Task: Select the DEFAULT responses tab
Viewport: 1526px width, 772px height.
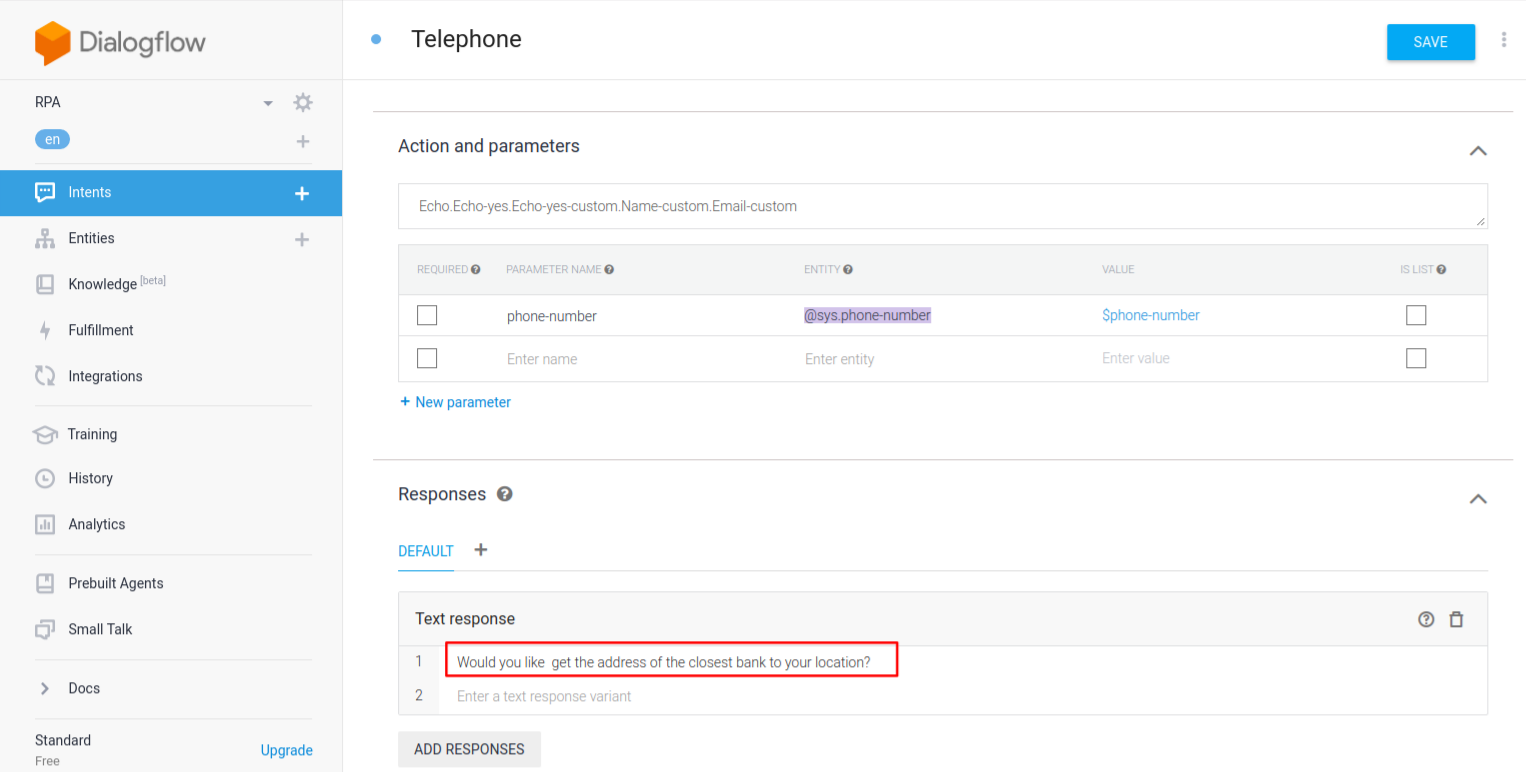Action: [x=426, y=551]
